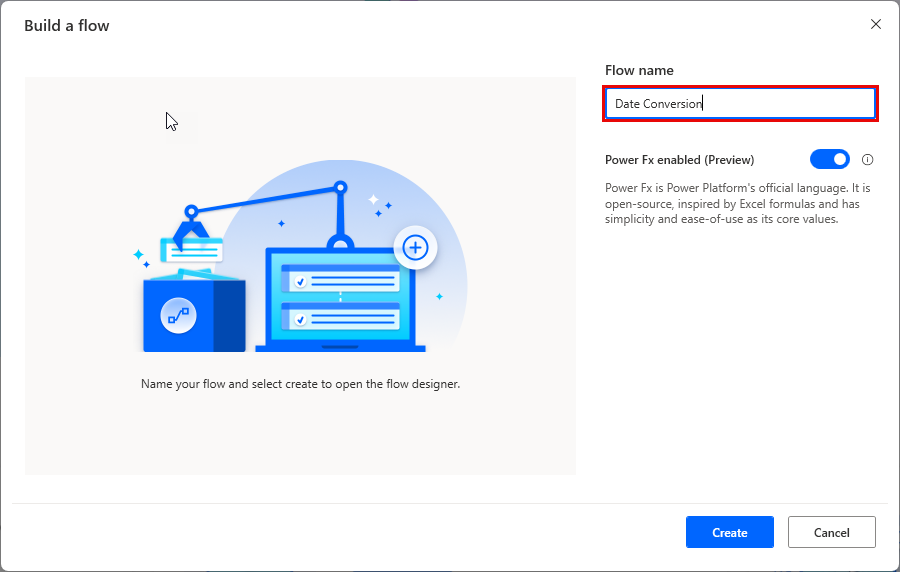Toggle the Power Fx enabled switch
The width and height of the screenshot is (900, 572).
click(829, 159)
